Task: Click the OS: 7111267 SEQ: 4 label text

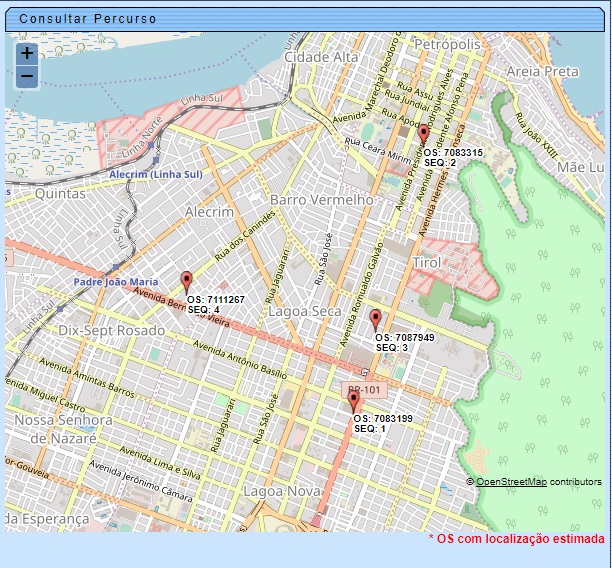Action: [216, 304]
